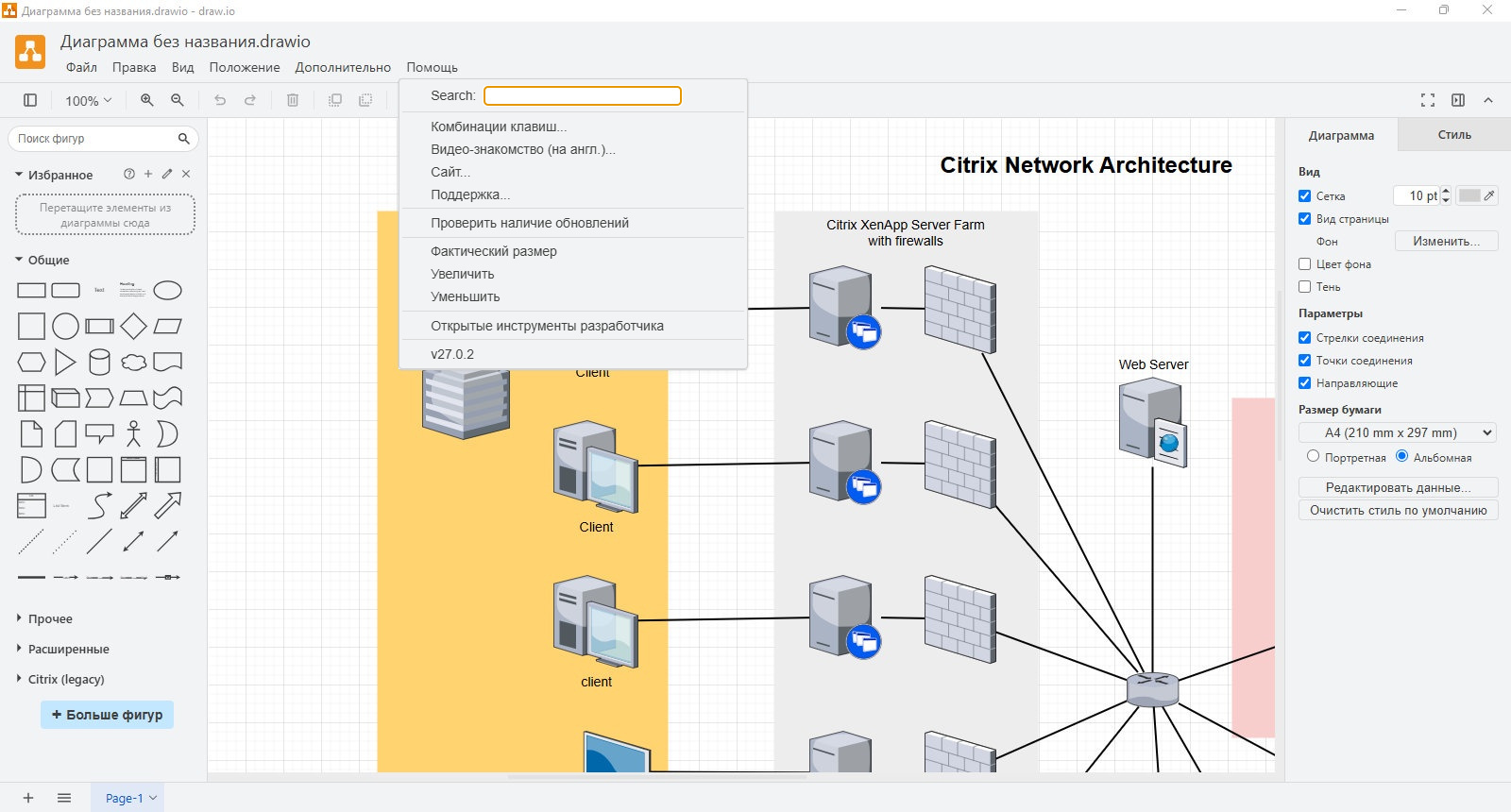Click the Favorites help question icon
Viewport: 1511px width, 812px height.
[x=129, y=174]
